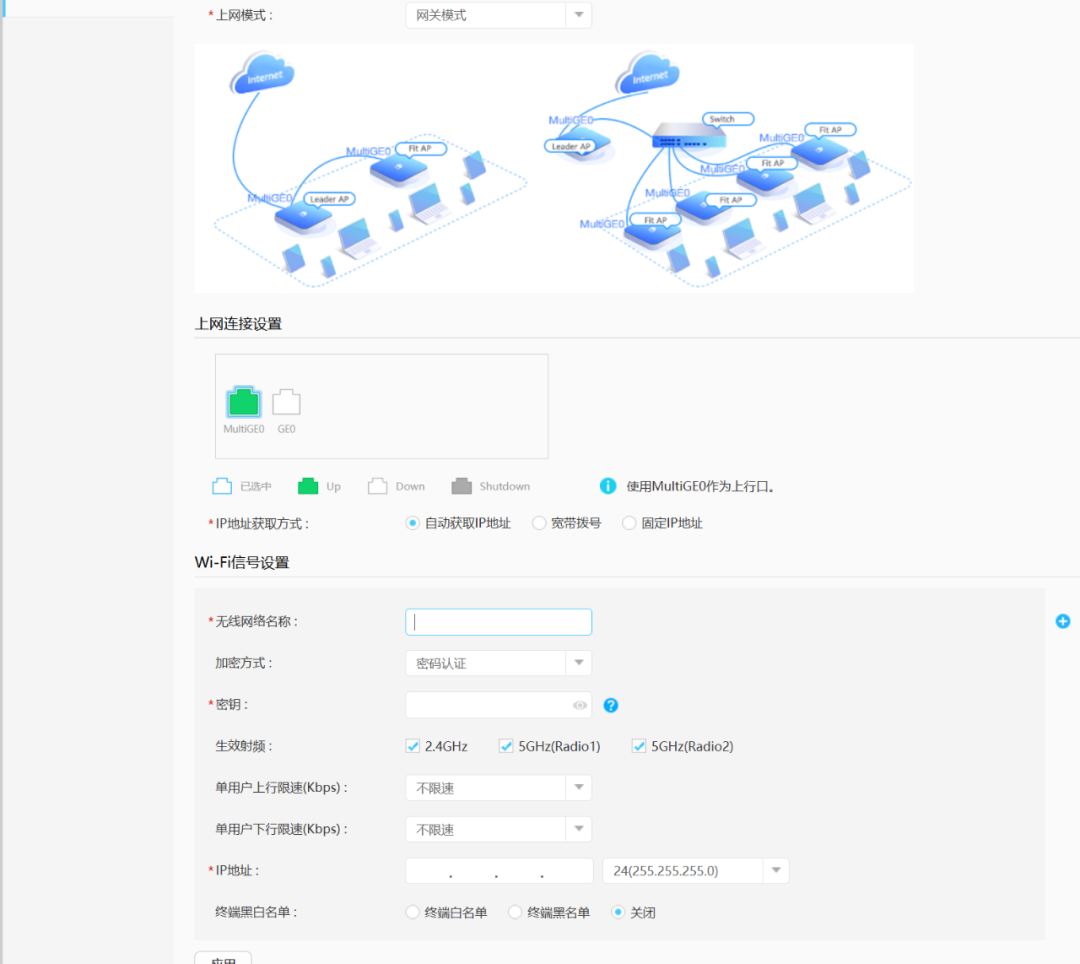The width and height of the screenshot is (1080, 964).
Task: Click the help question mark beside the key field
Action: pos(611,705)
